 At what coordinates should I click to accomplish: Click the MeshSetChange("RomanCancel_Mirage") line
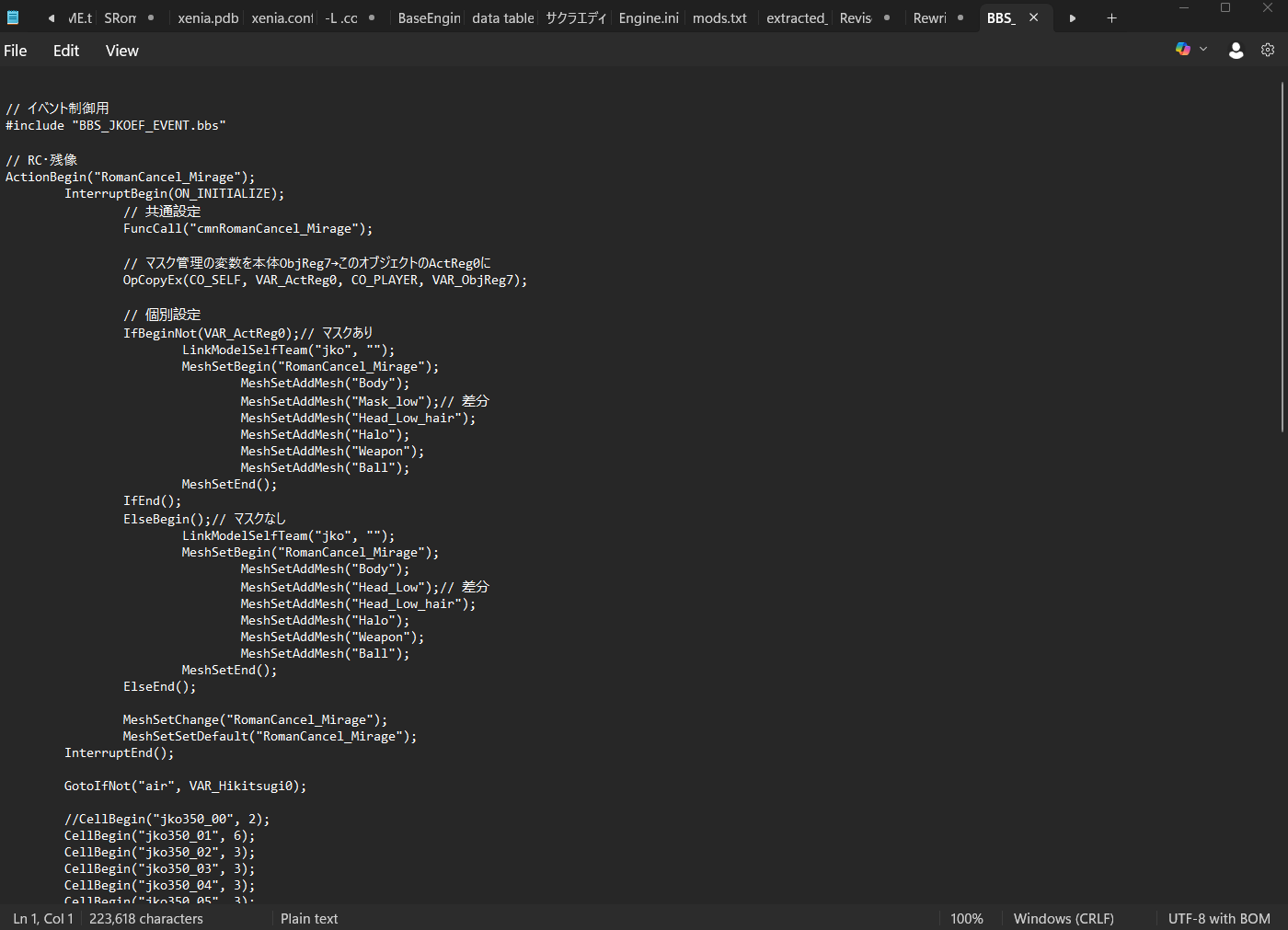pos(256,719)
